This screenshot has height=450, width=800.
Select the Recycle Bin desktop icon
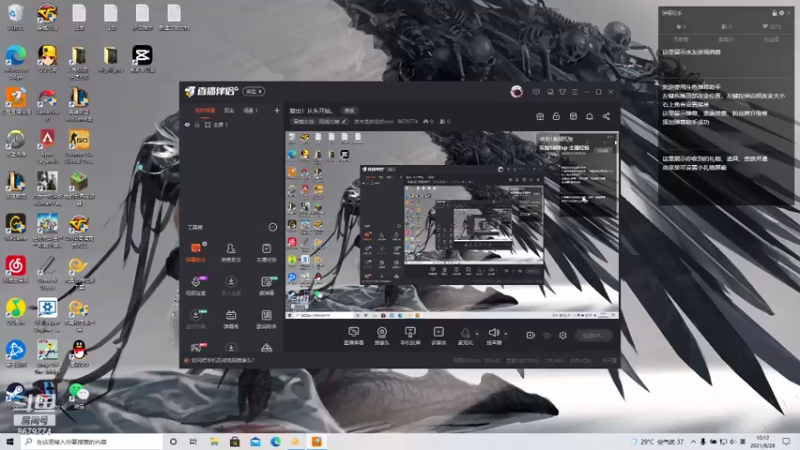pyautogui.click(x=16, y=17)
